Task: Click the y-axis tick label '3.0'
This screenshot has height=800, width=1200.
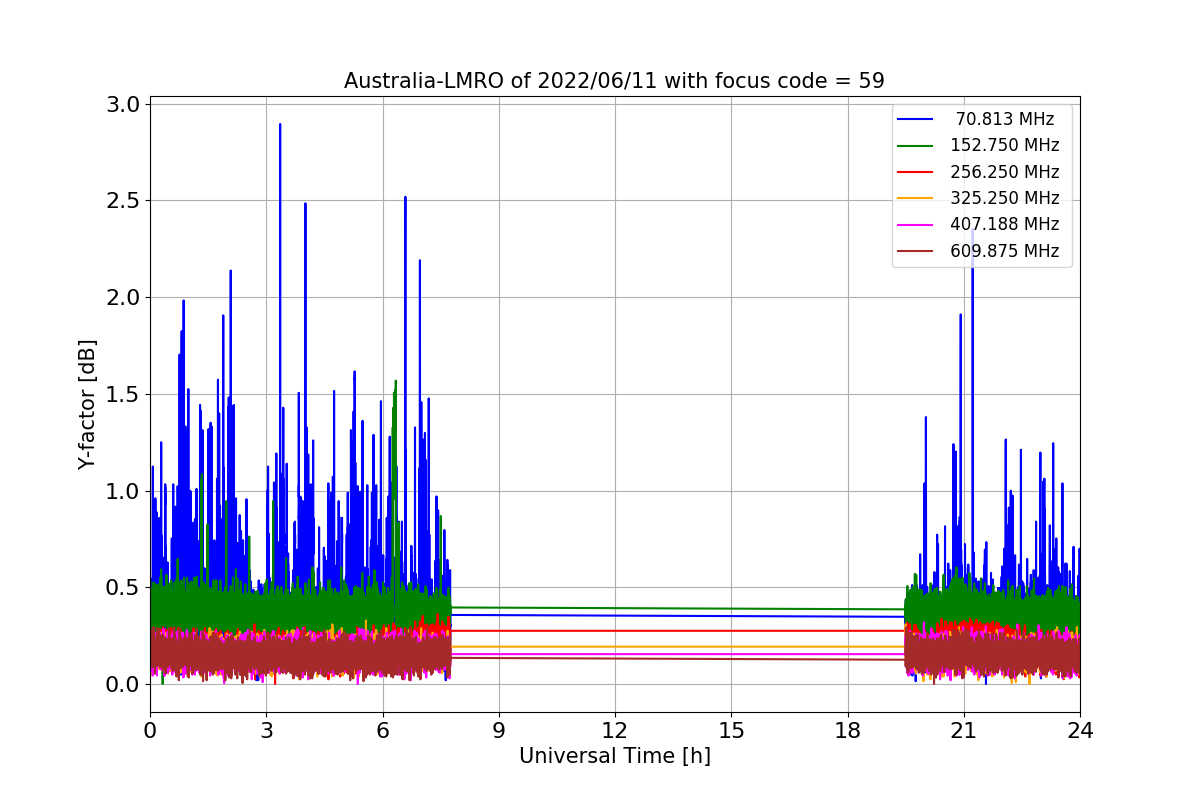Action: [x=123, y=104]
